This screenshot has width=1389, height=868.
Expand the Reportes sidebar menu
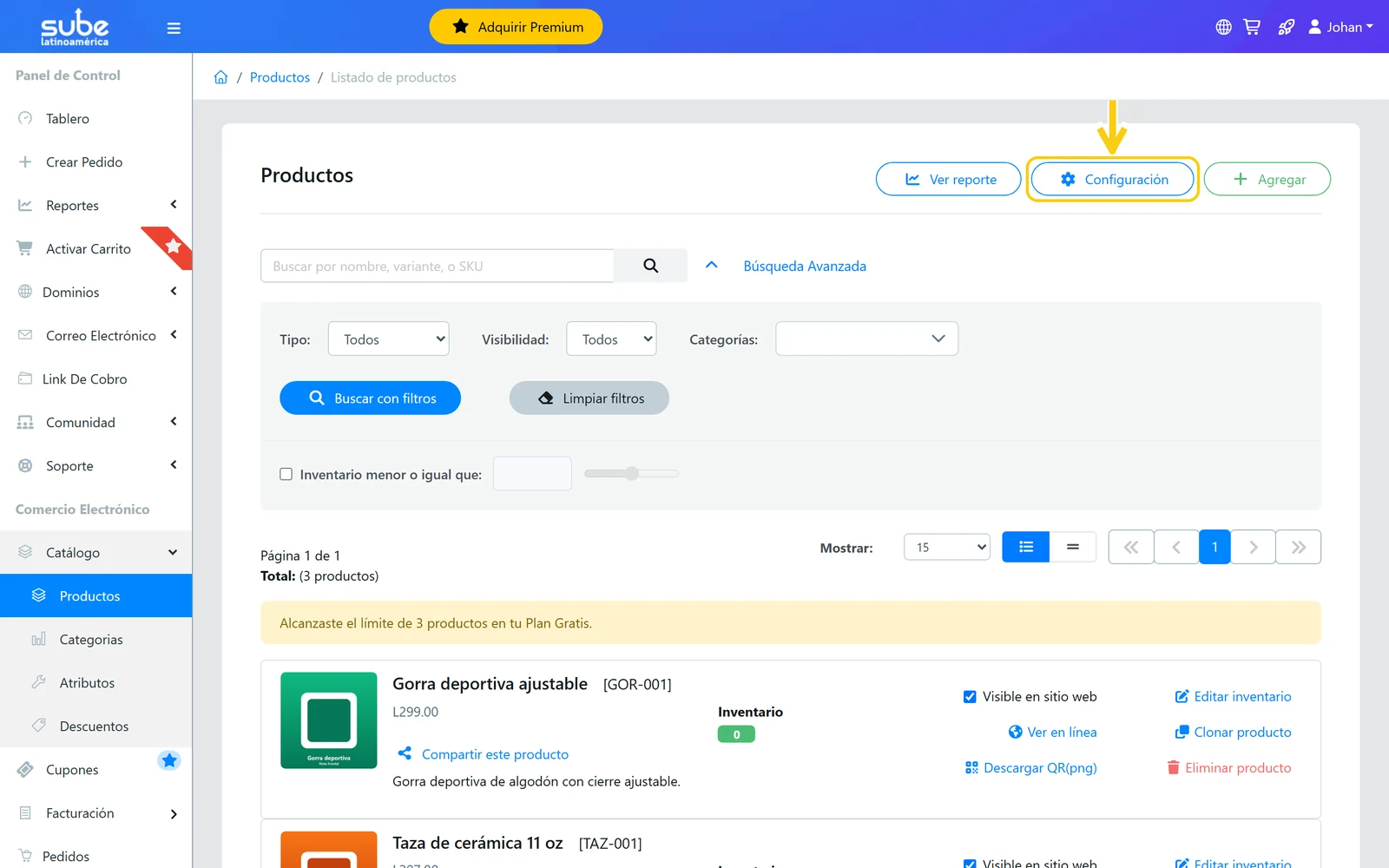pos(95,205)
